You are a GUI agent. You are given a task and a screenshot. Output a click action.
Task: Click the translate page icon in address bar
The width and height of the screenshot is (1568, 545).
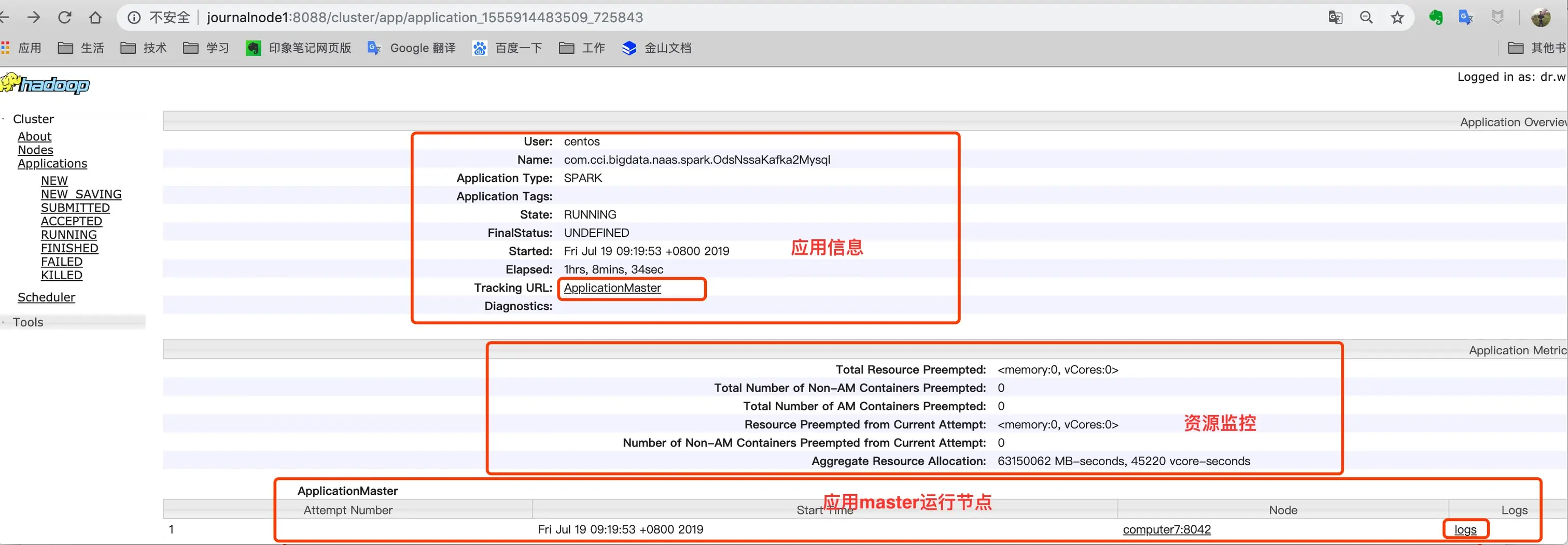1335,18
